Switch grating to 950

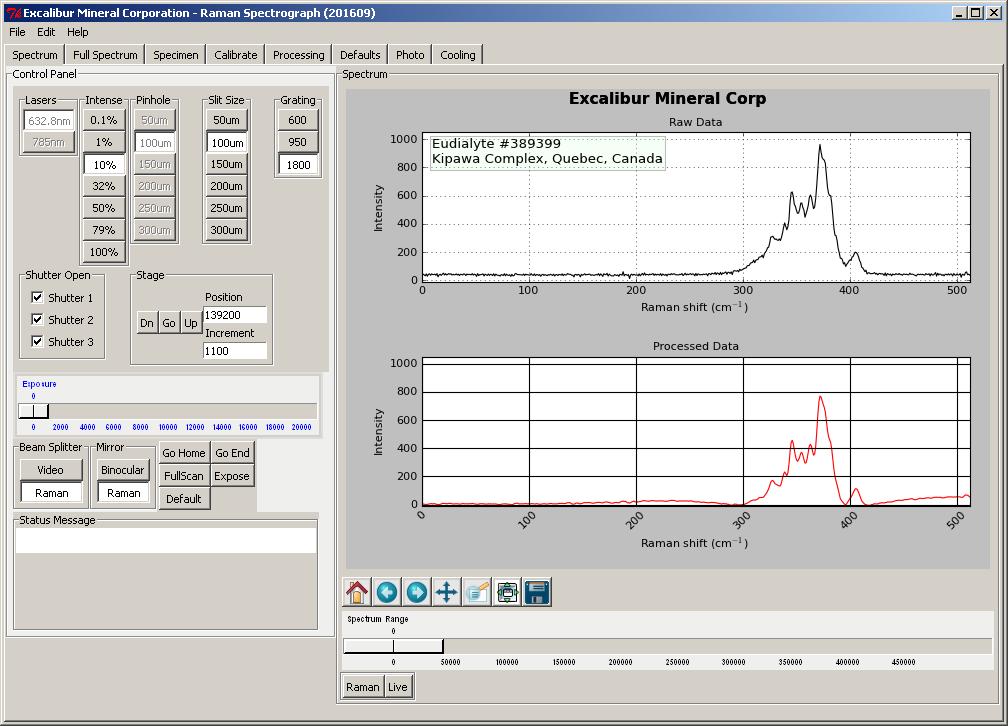(298, 142)
